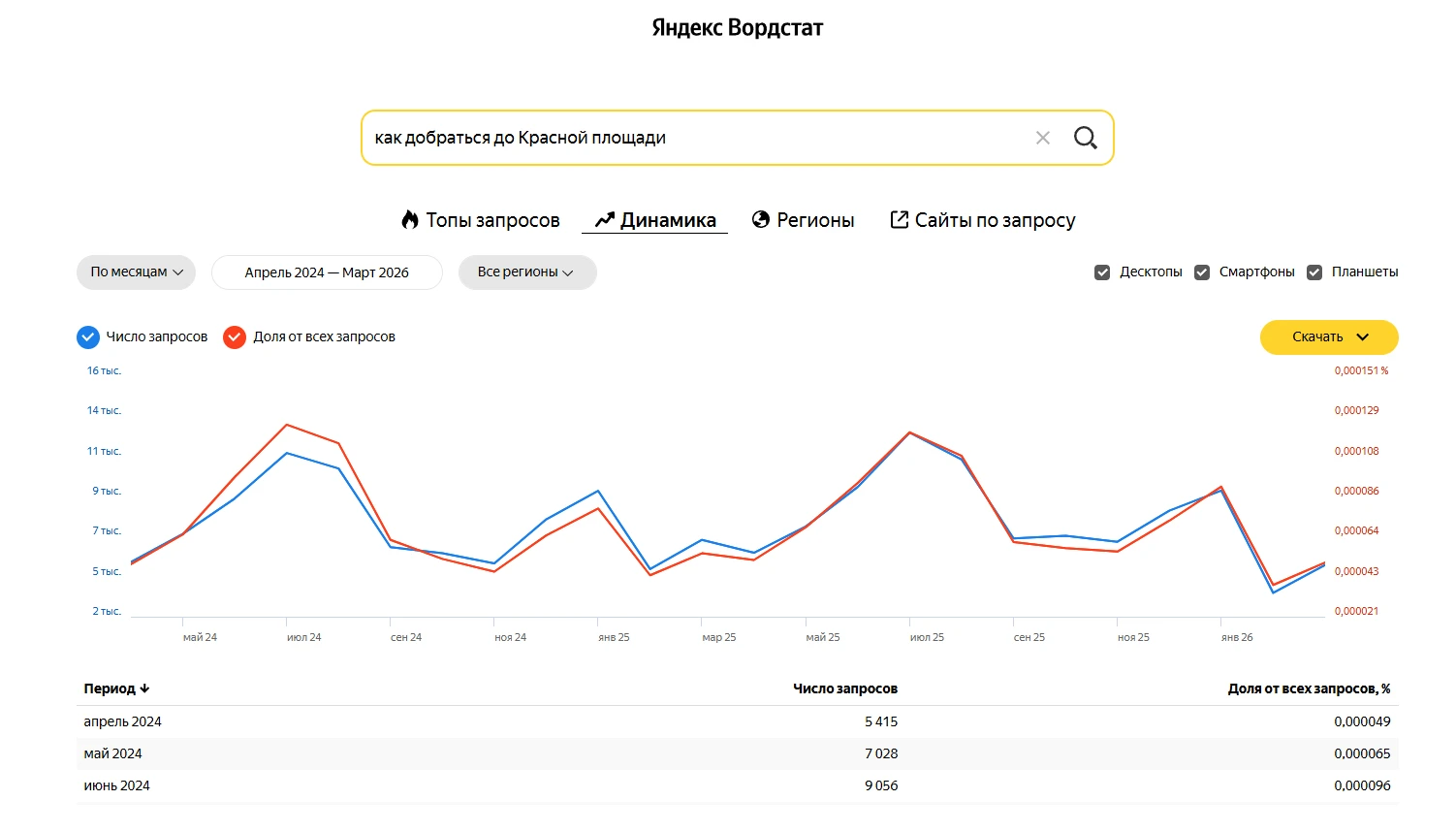Viewport: 1456px width, 832px height.
Task: Click the Яндекс Вордстат logo
Action: coord(737,27)
